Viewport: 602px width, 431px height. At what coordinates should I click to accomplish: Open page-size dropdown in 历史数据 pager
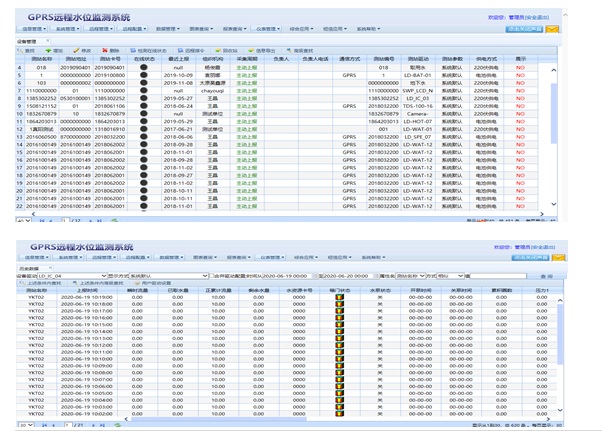pyautogui.click(x=26, y=425)
